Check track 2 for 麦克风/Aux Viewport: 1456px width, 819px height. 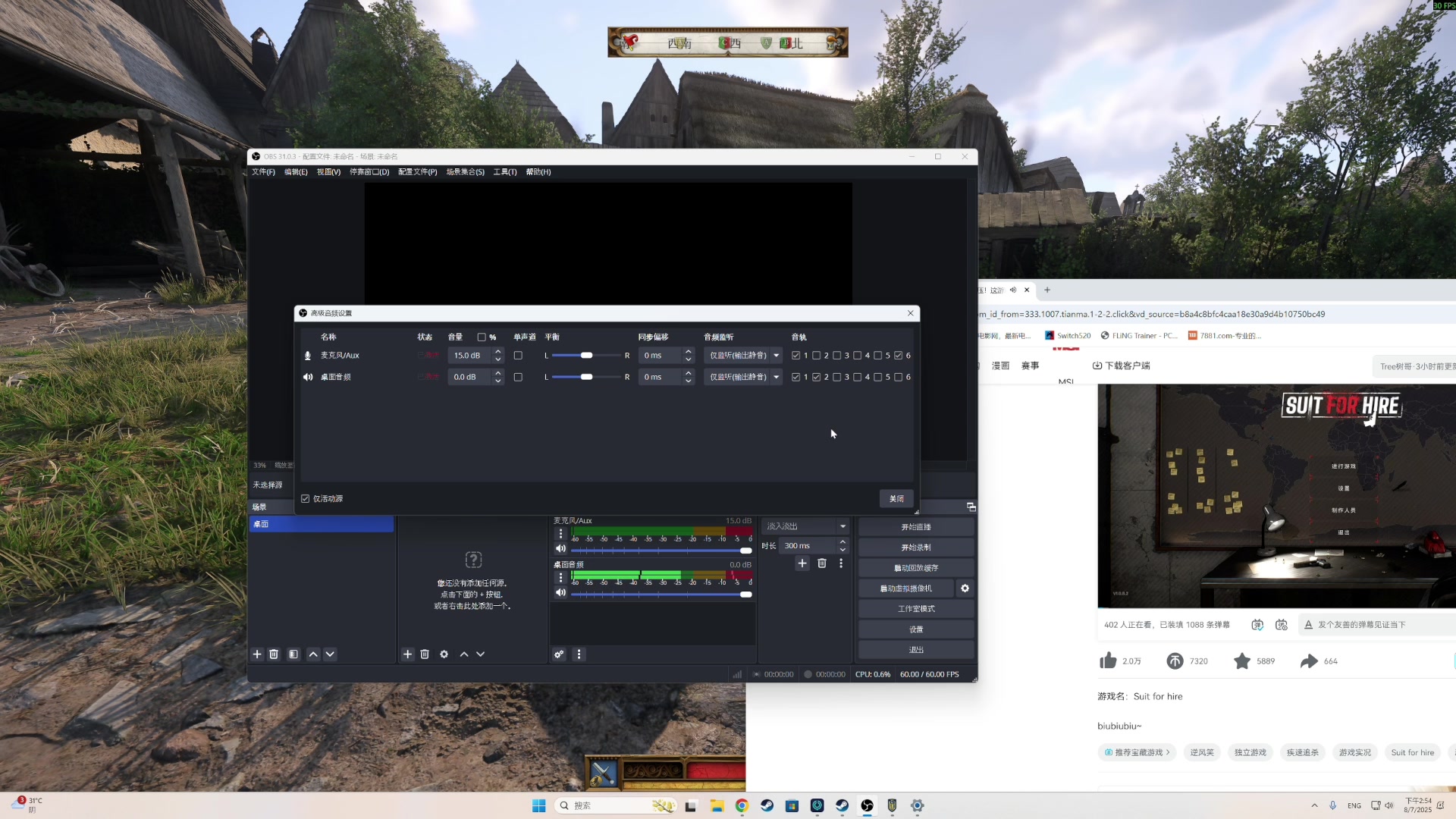[816, 356]
